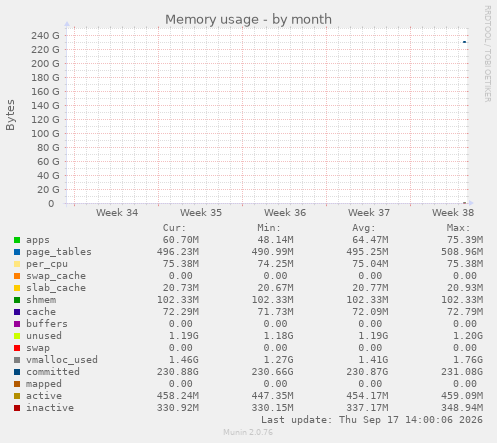Image resolution: width=497 pixels, height=443 pixels.
Task: Click the 'Max:' column header
Action: pyautogui.click(x=458, y=228)
